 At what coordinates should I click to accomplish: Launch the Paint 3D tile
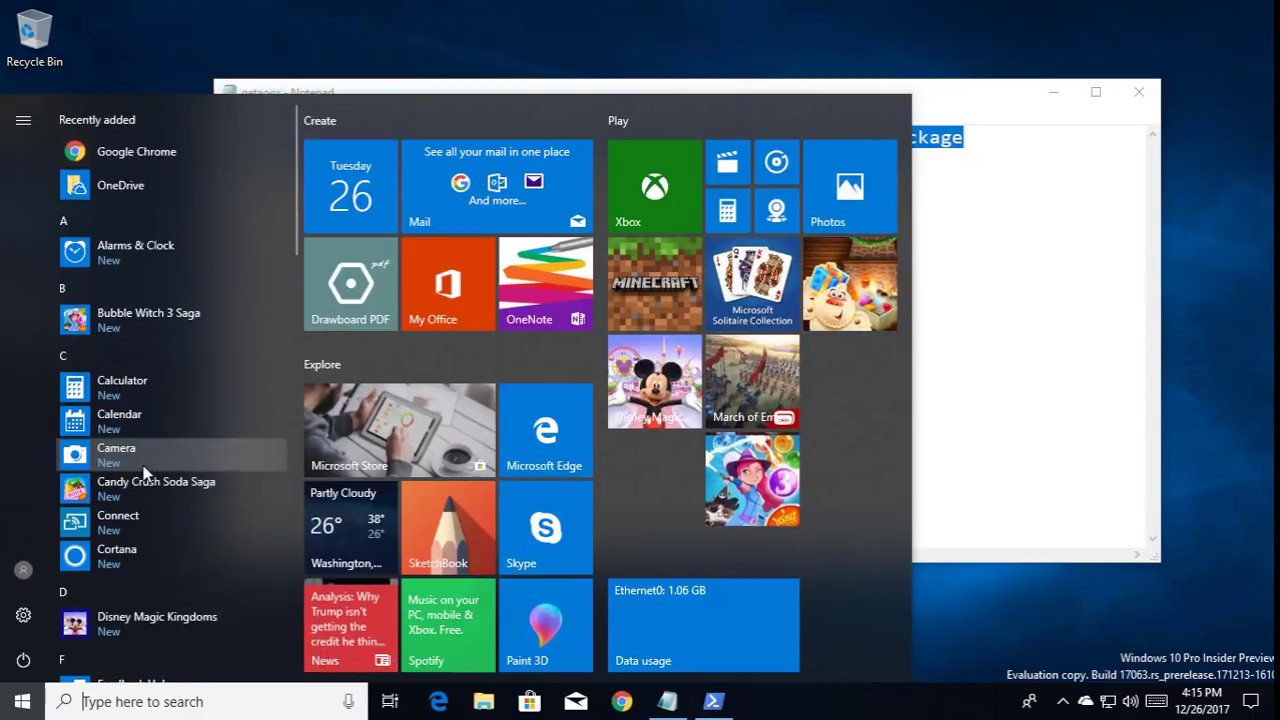(x=546, y=625)
